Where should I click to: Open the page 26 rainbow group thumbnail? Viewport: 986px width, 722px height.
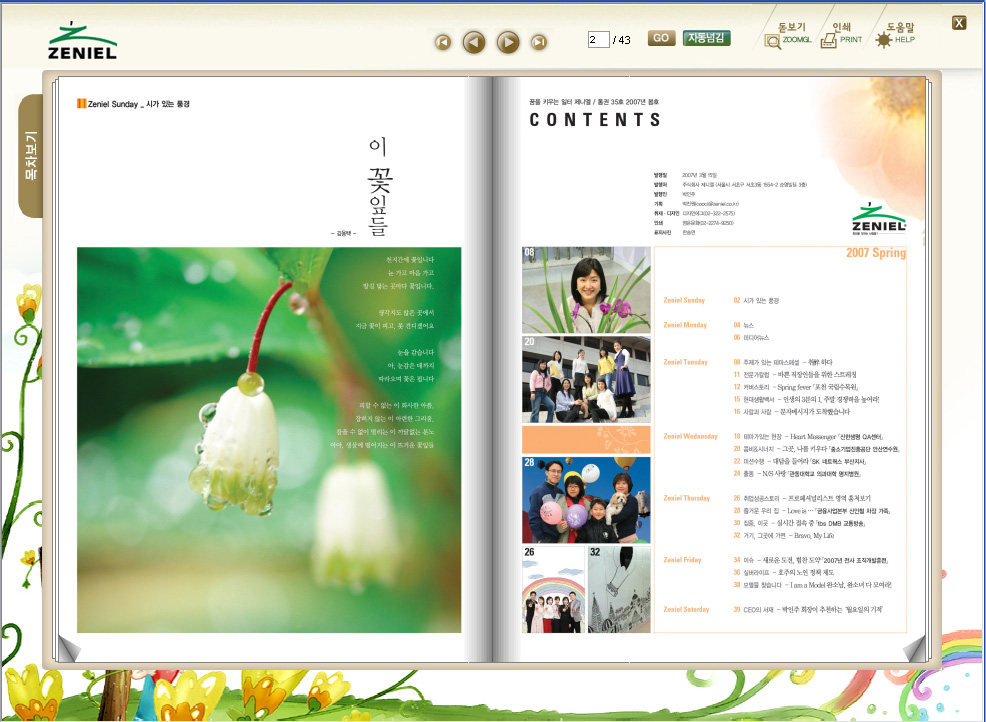553,589
